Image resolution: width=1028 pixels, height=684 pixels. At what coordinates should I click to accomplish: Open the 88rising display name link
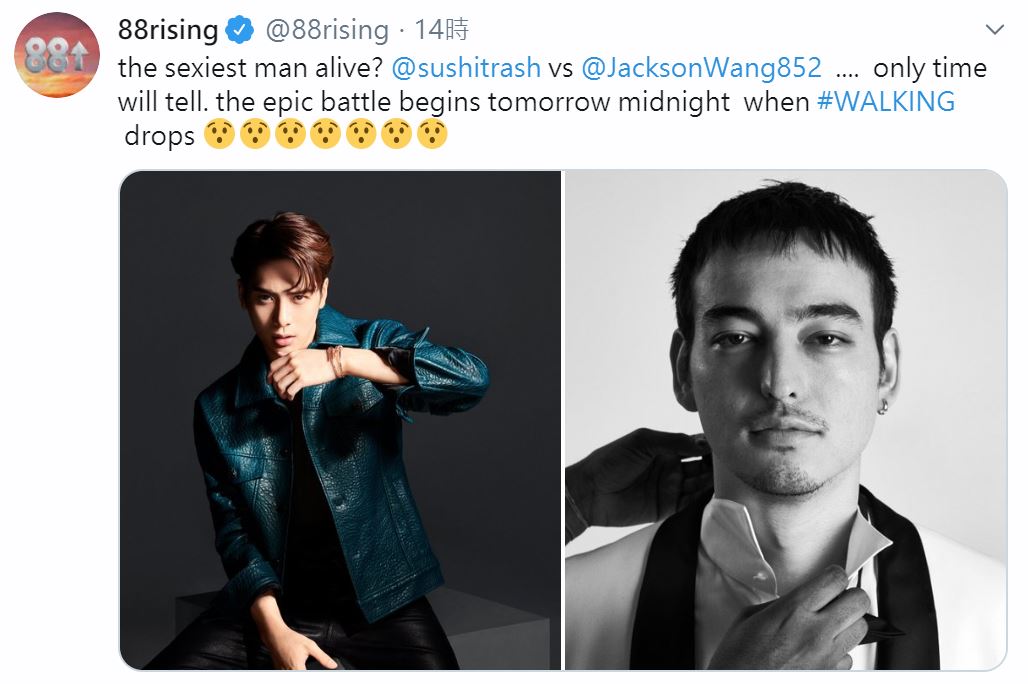pyautogui.click(x=167, y=31)
